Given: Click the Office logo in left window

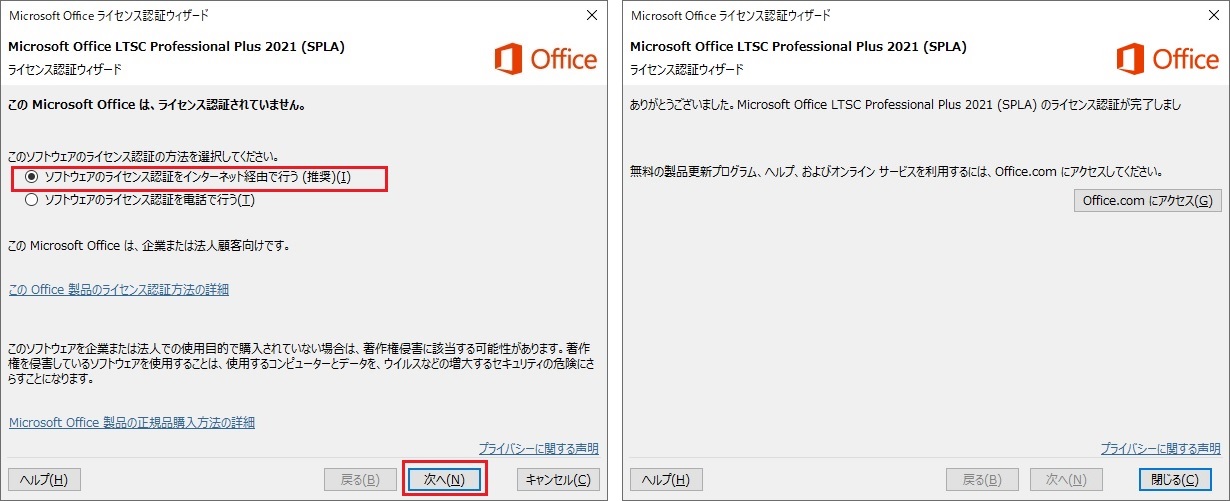Looking at the screenshot, I should [546, 59].
